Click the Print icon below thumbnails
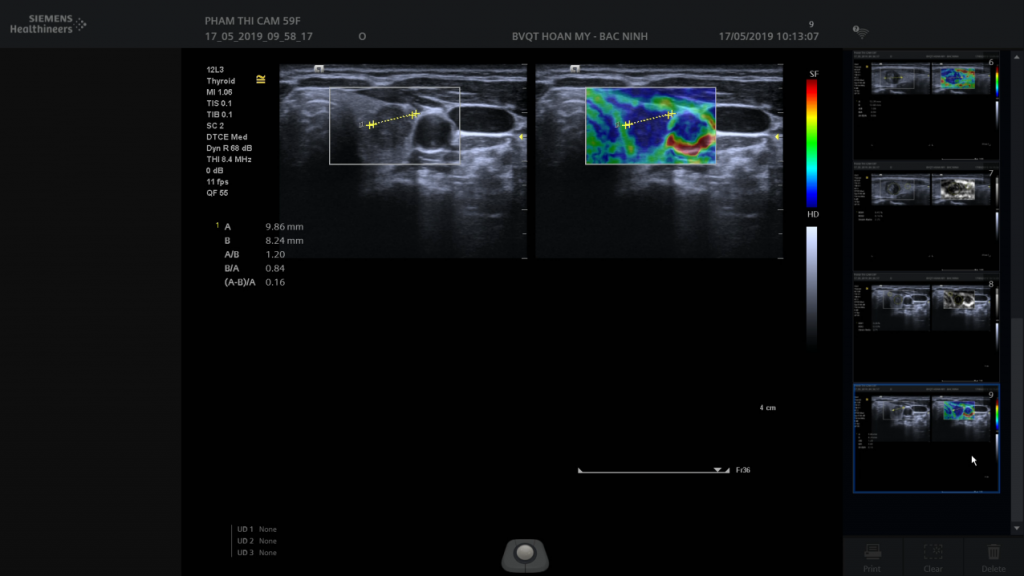 pos(872,553)
